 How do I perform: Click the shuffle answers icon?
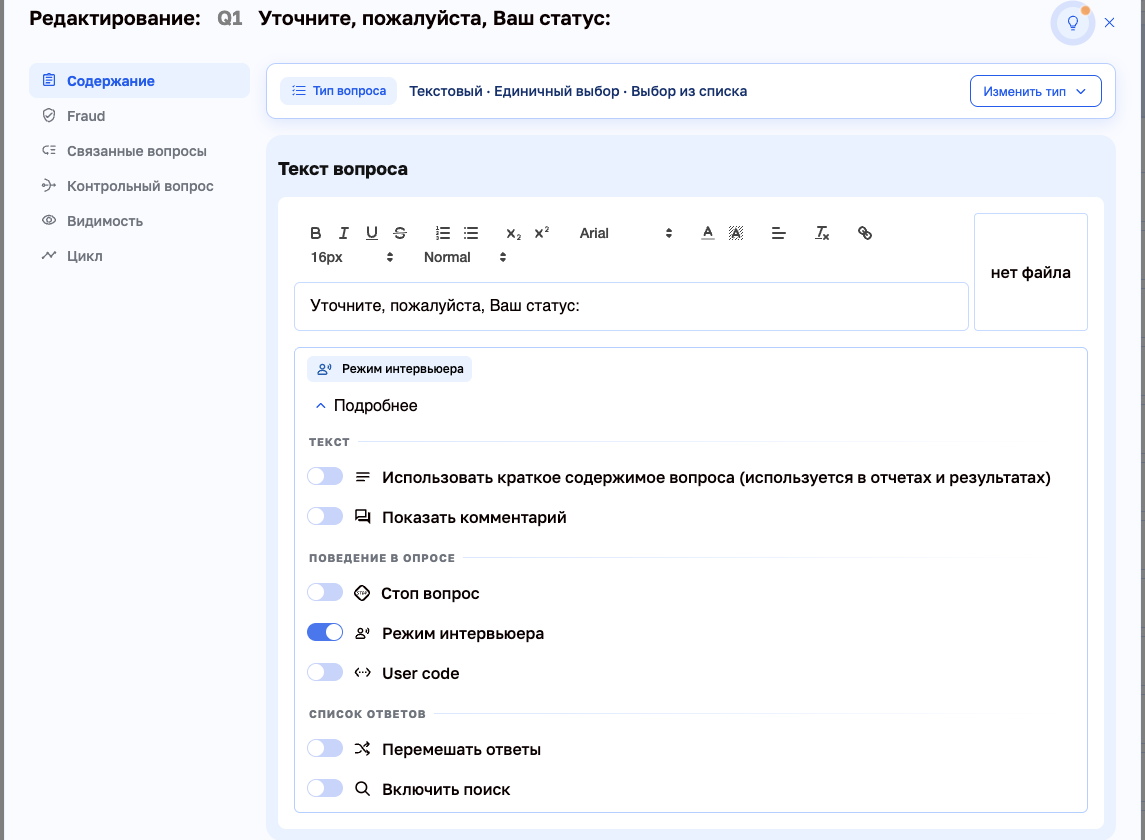click(x=362, y=749)
